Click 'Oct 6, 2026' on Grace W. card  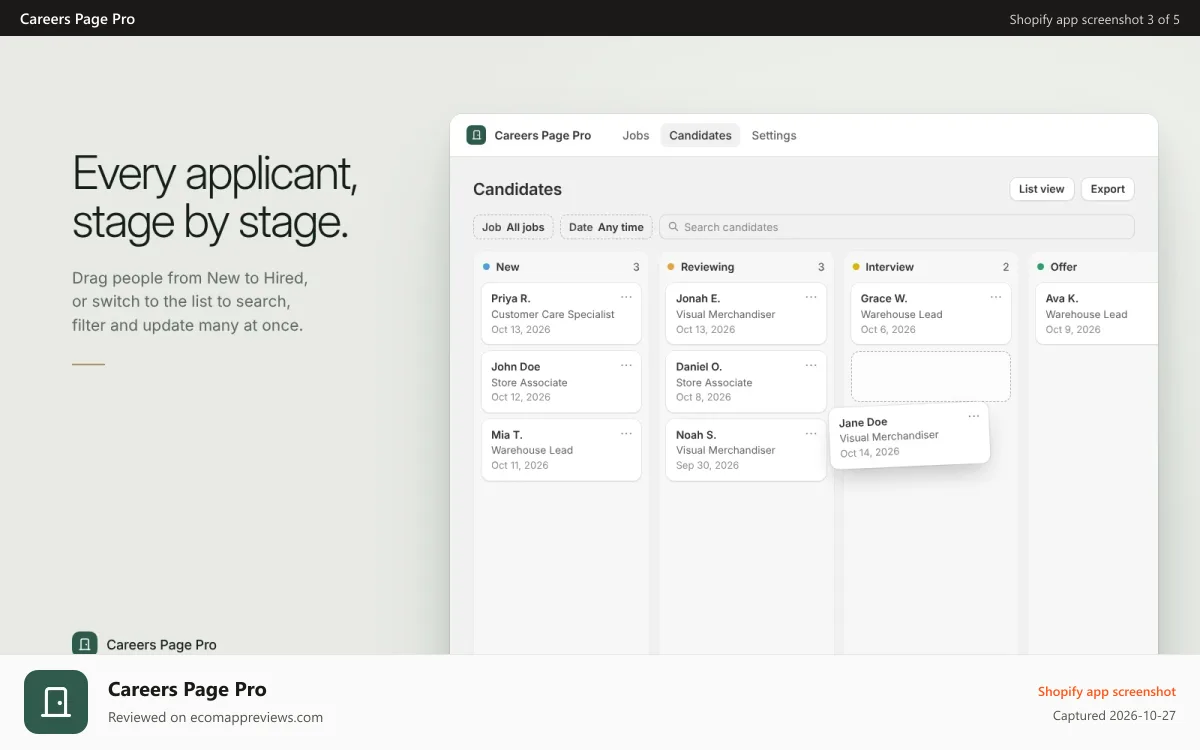888,329
